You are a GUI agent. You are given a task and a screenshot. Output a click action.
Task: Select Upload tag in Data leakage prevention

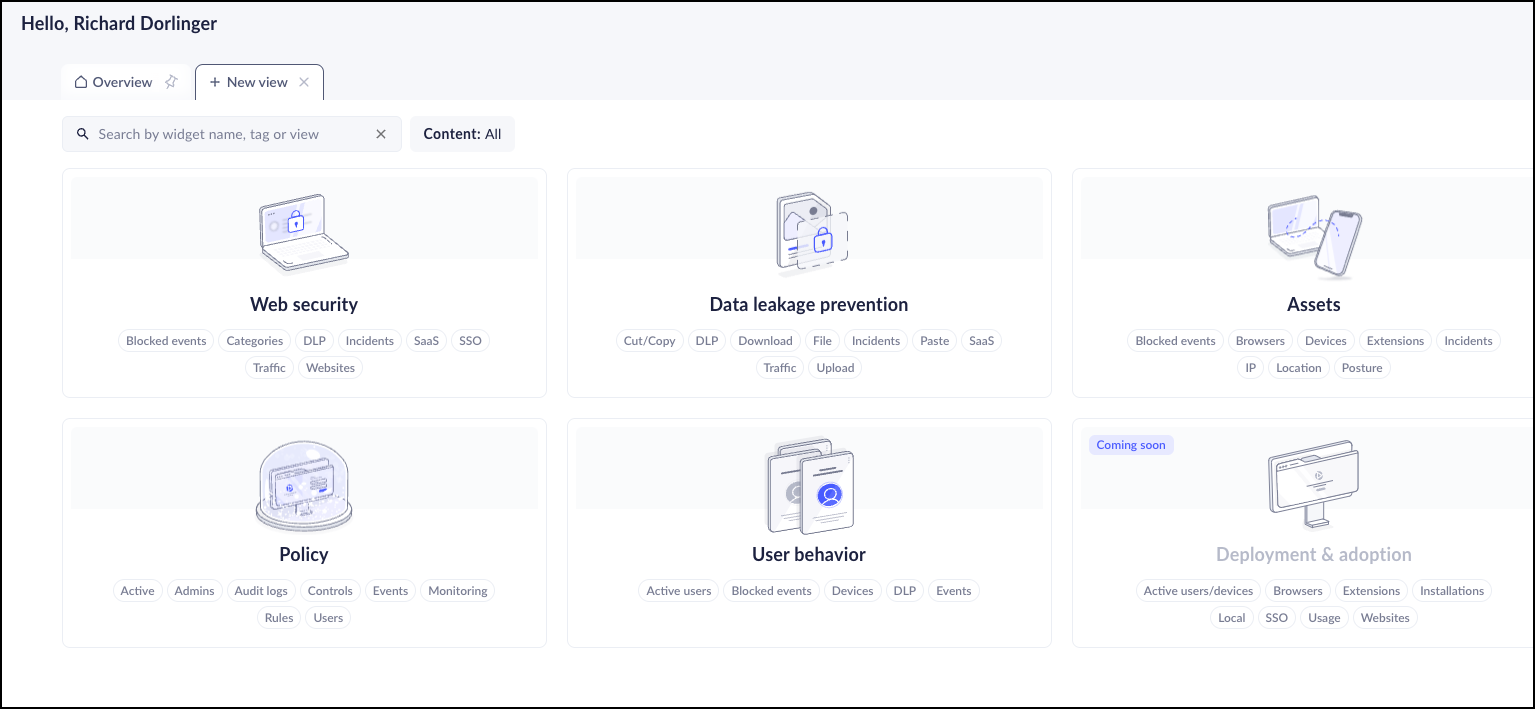836,368
